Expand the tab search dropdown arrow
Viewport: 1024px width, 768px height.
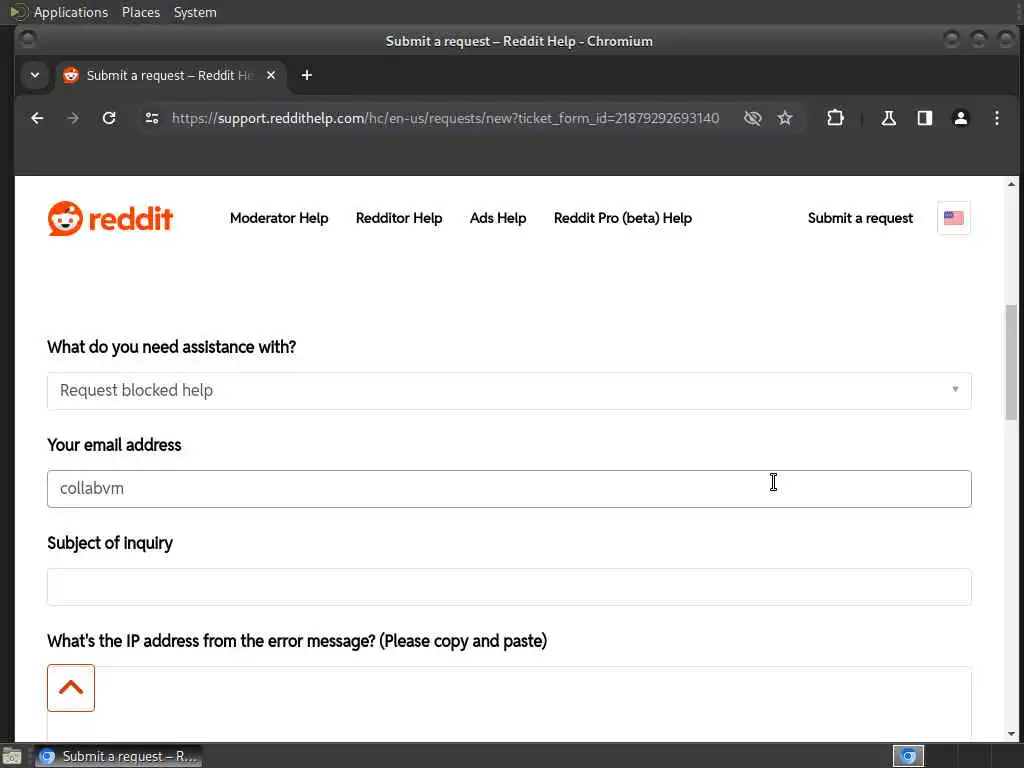click(35, 75)
